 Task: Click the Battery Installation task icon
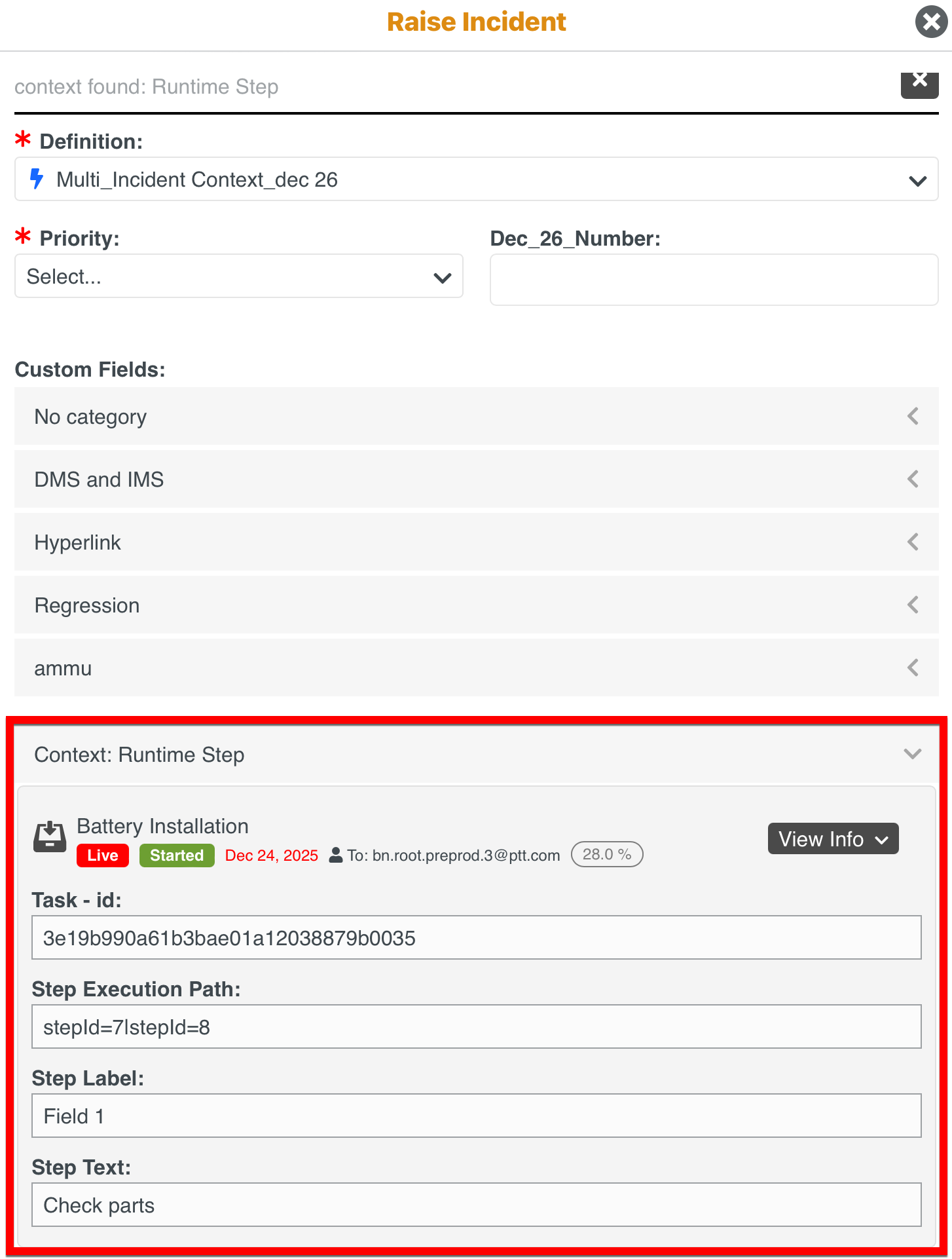50,837
